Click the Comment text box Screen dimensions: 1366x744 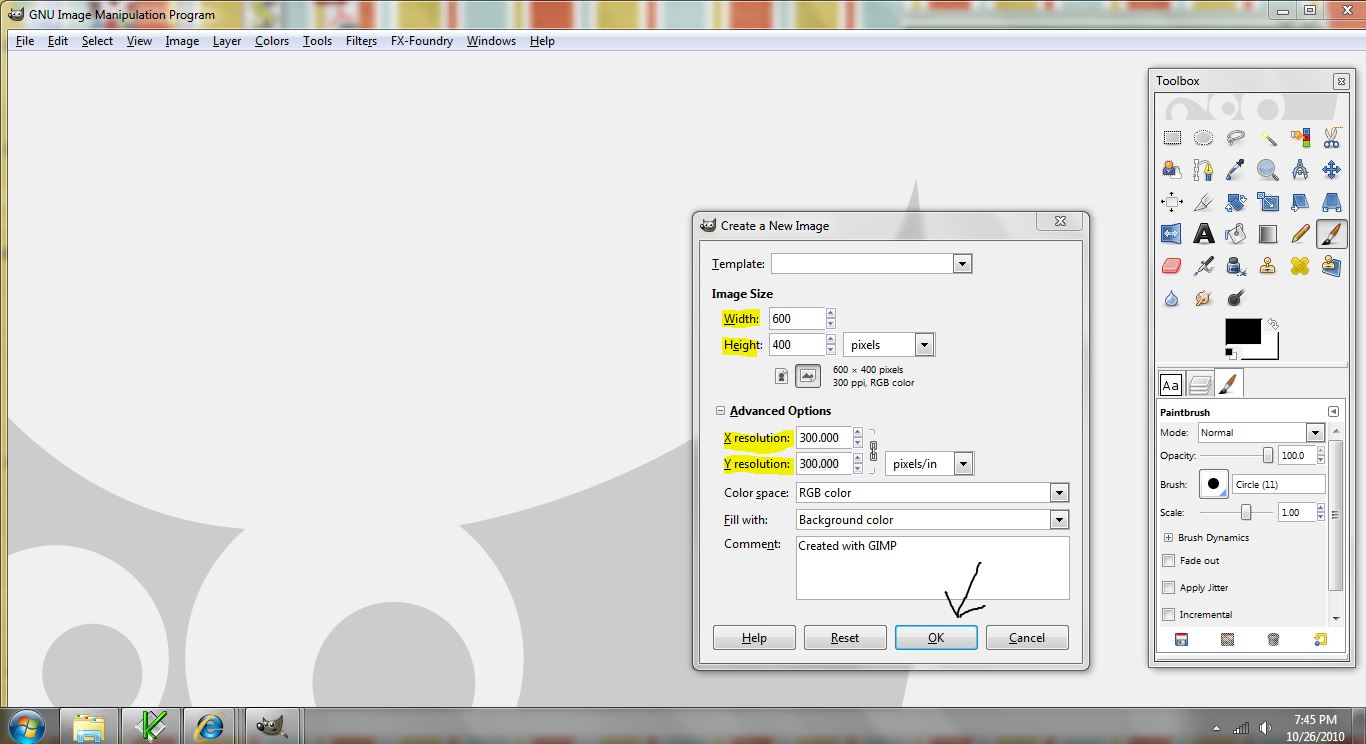(932, 568)
